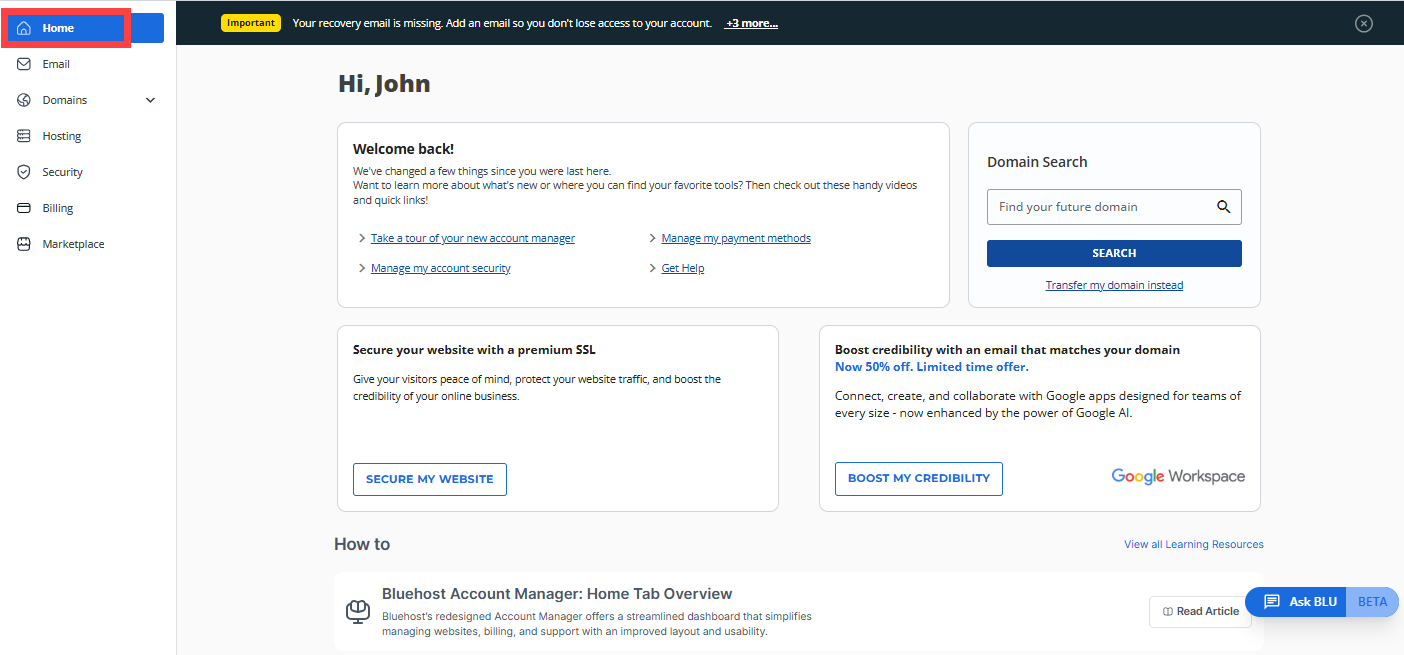Expand the '+3 more...' notifications
Image resolution: width=1404 pixels, height=655 pixels.
tap(751, 23)
